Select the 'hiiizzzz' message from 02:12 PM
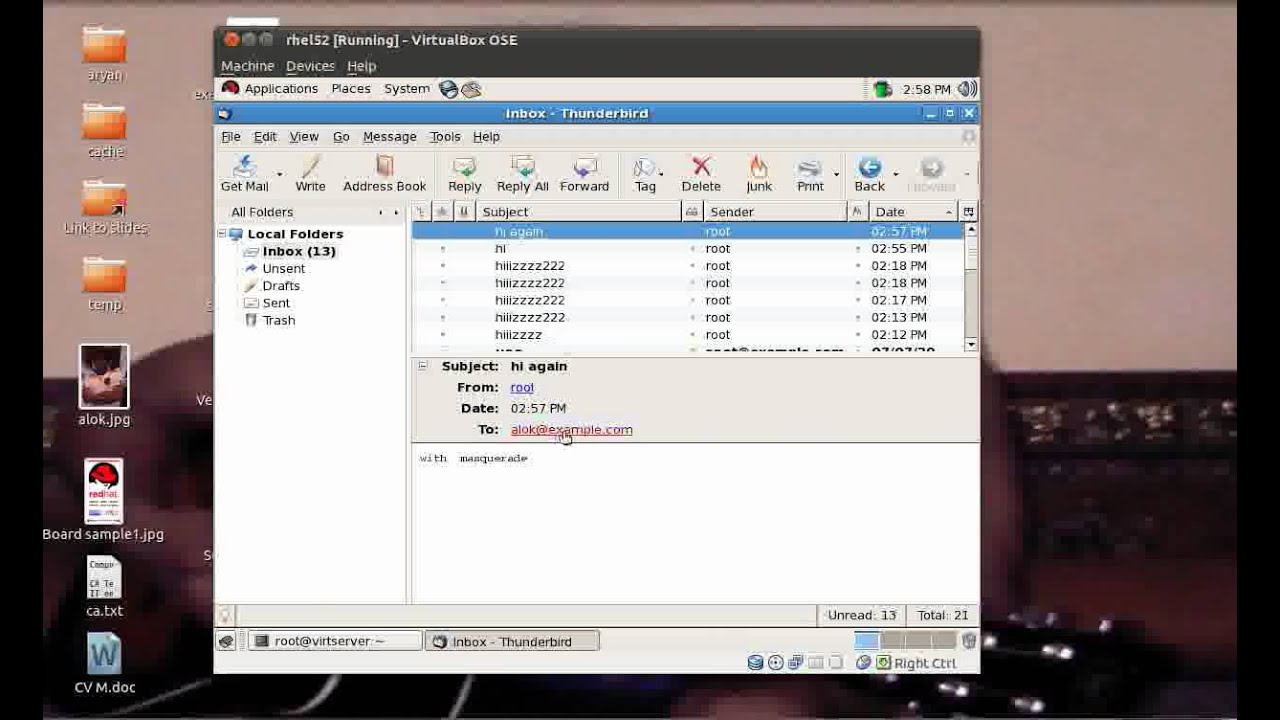This screenshot has height=720, width=1280. tap(688, 335)
